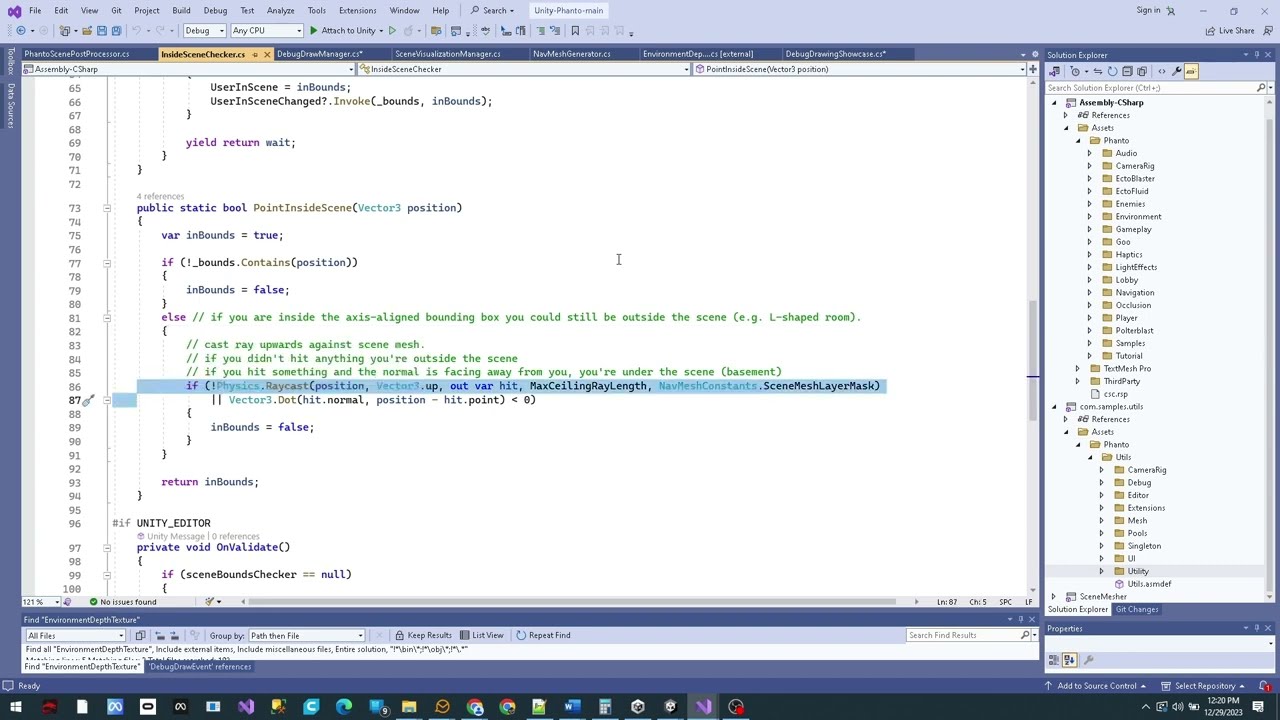Open the All Files scope dropdown
Image resolution: width=1280 pixels, height=720 pixels.
pos(76,635)
